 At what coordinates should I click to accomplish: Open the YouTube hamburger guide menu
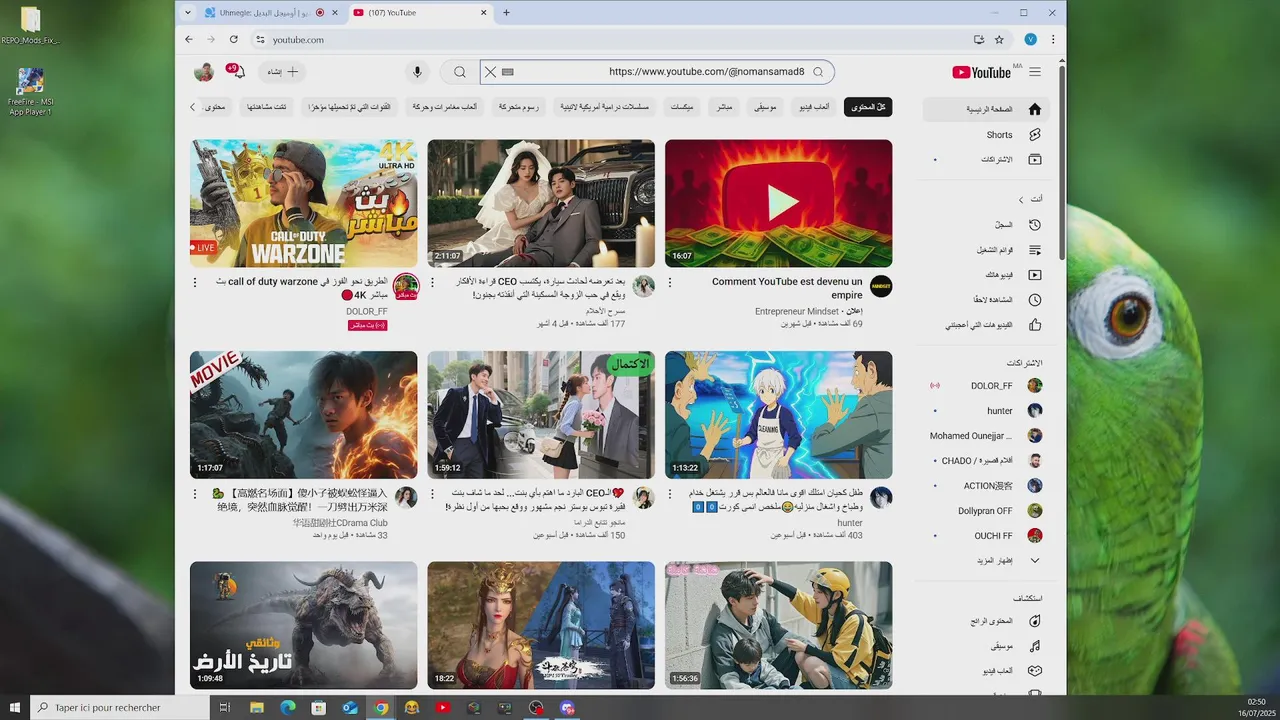click(1034, 72)
